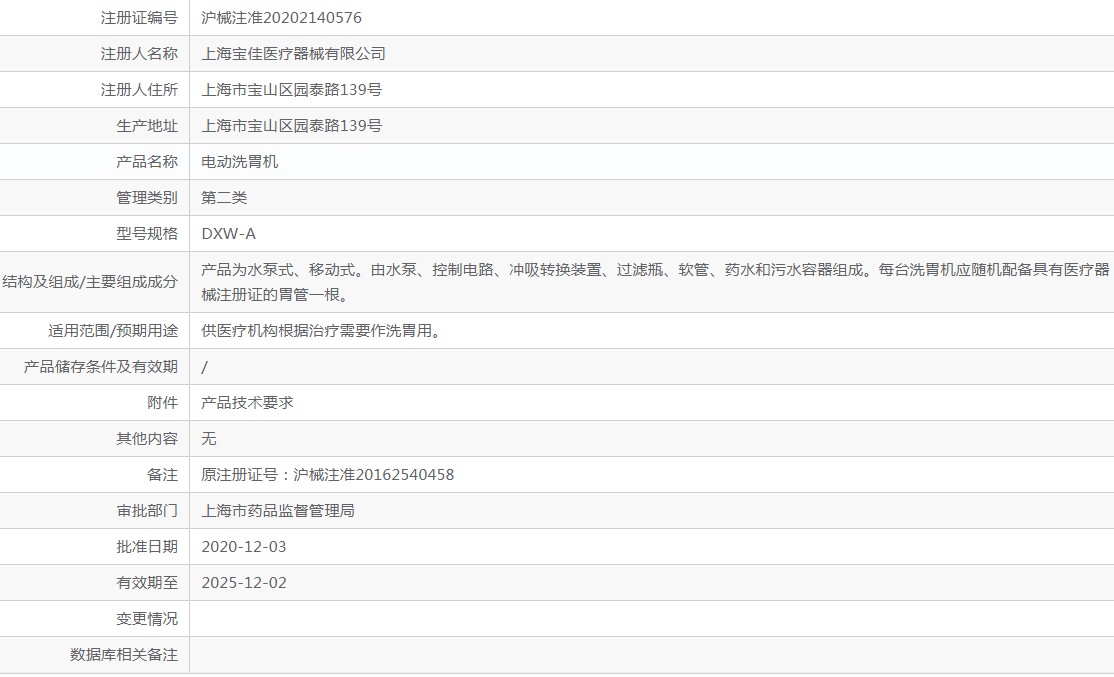Click the 生产地址 address value
This screenshot has height=677, width=1114.
pyautogui.click(x=291, y=126)
